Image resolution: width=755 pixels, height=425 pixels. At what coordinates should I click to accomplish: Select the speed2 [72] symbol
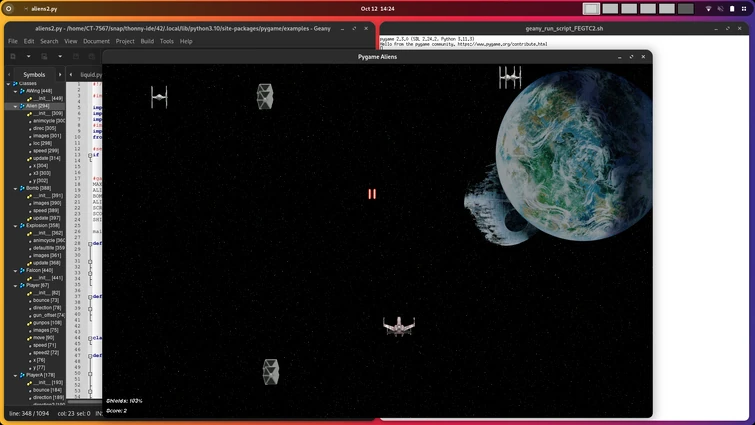[x=45, y=353]
